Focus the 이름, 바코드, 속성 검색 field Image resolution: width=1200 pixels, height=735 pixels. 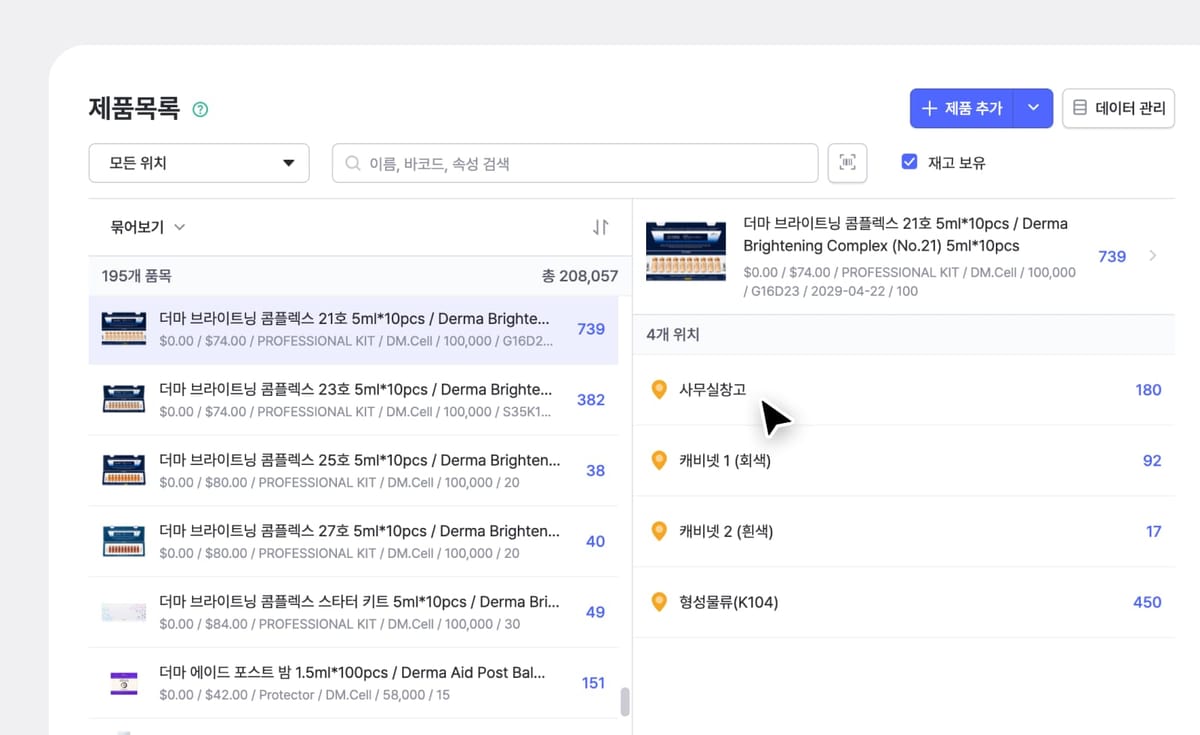pyautogui.click(x=575, y=163)
